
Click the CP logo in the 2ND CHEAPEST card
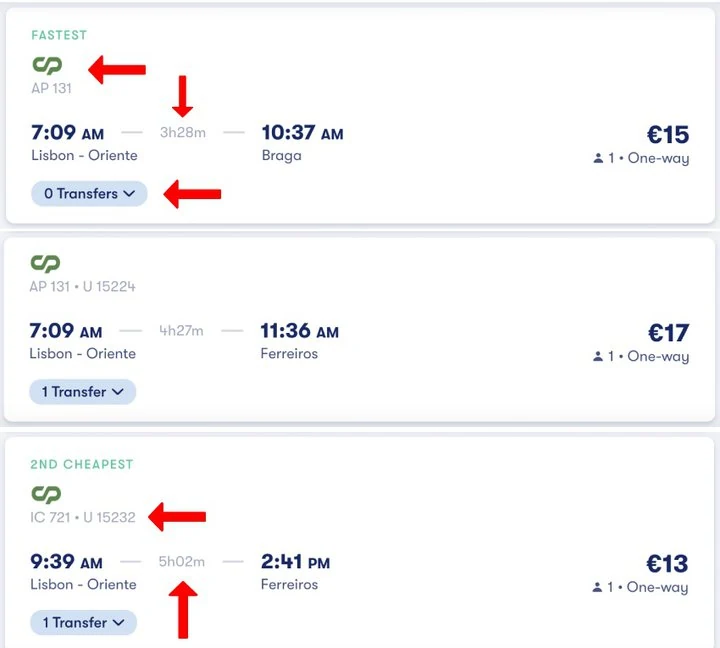coord(46,494)
